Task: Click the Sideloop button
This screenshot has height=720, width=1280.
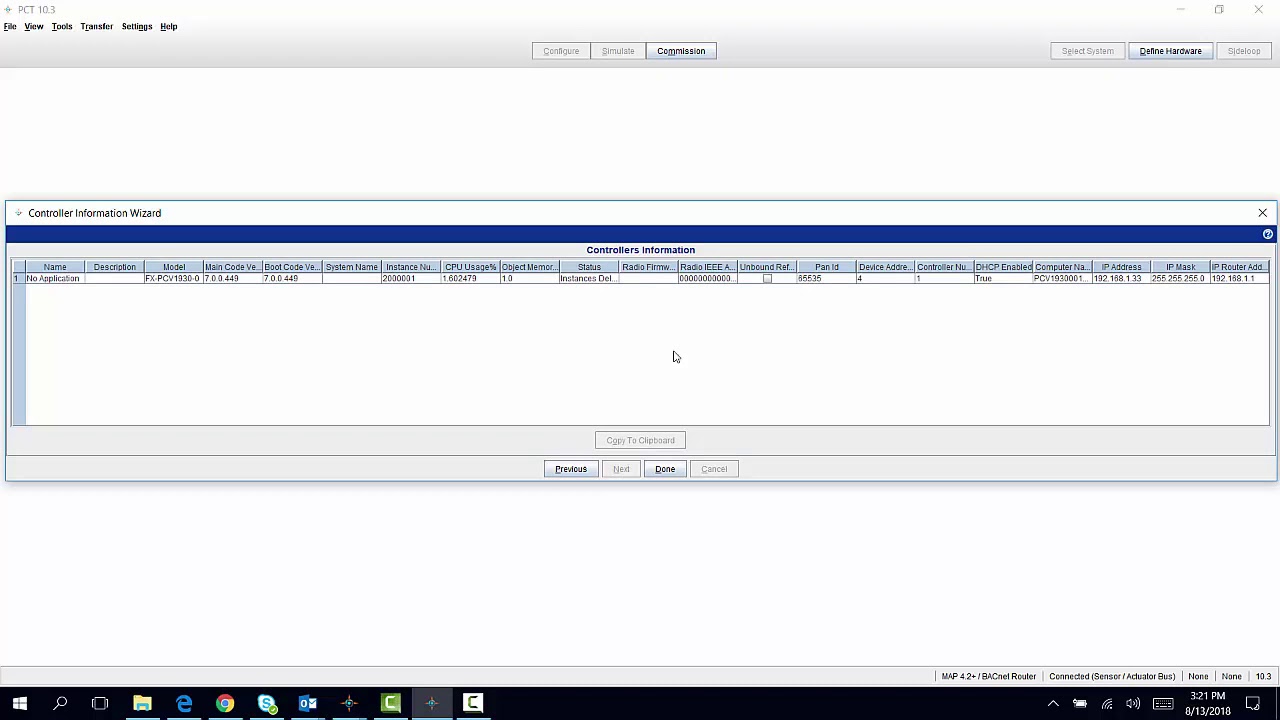Action: coord(1244,51)
